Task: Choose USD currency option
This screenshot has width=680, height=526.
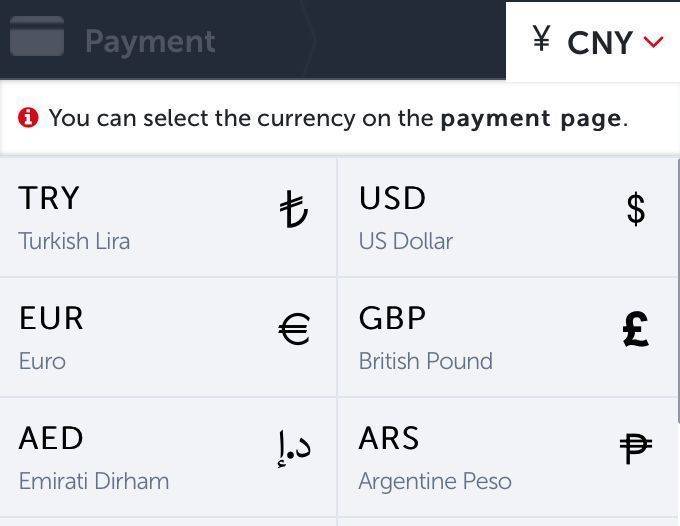Action: click(507, 217)
